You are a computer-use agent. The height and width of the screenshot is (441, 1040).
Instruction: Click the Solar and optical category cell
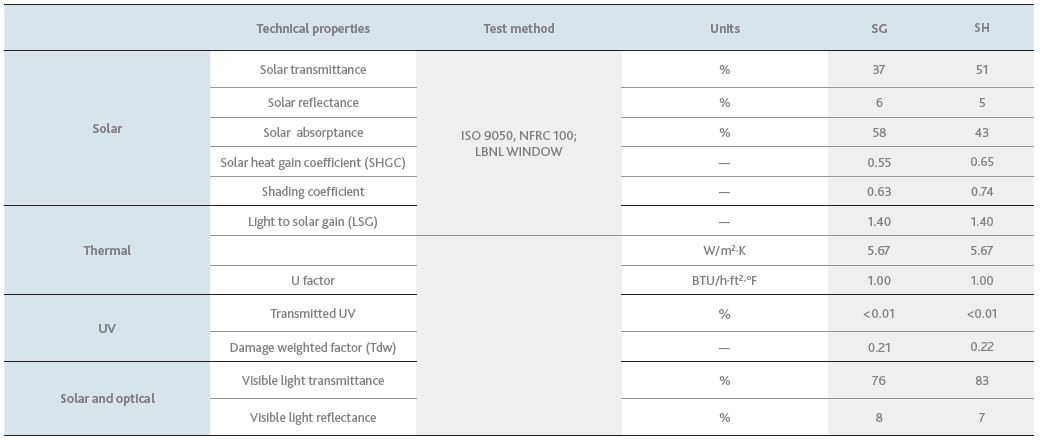[107, 399]
